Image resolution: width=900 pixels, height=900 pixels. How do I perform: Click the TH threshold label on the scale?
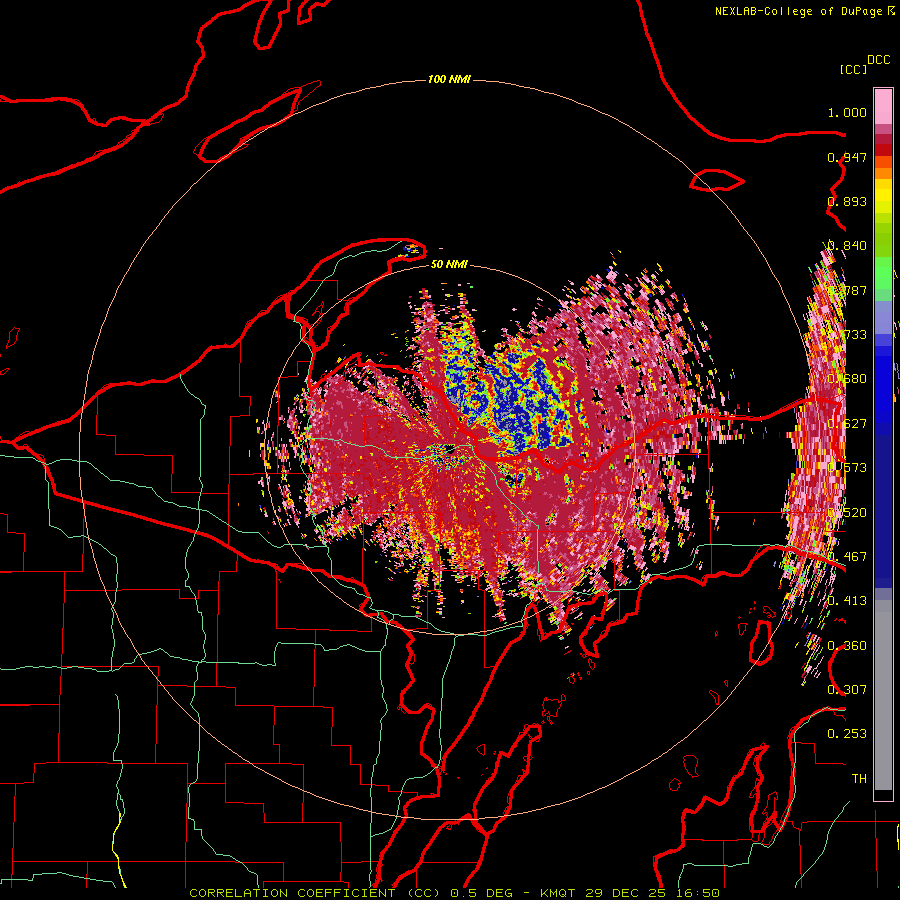859,779
